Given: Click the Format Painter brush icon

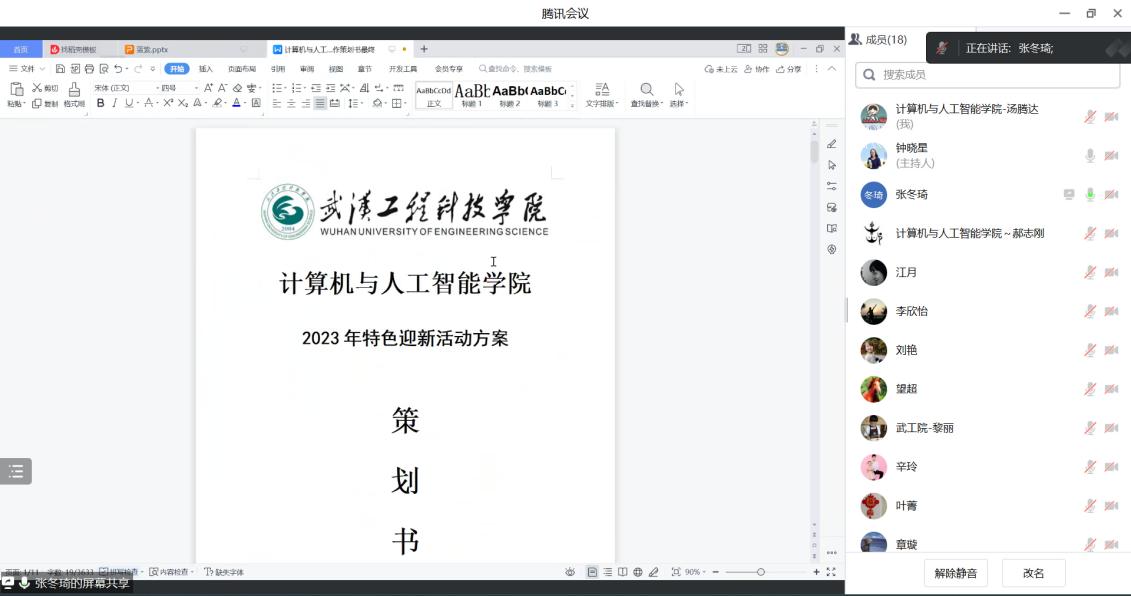Looking at the screenshot, I should click(x=74, y=90).
